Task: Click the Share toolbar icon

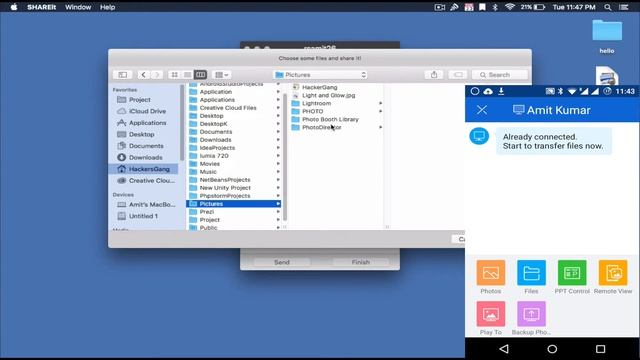Action: tap(434, 75)
